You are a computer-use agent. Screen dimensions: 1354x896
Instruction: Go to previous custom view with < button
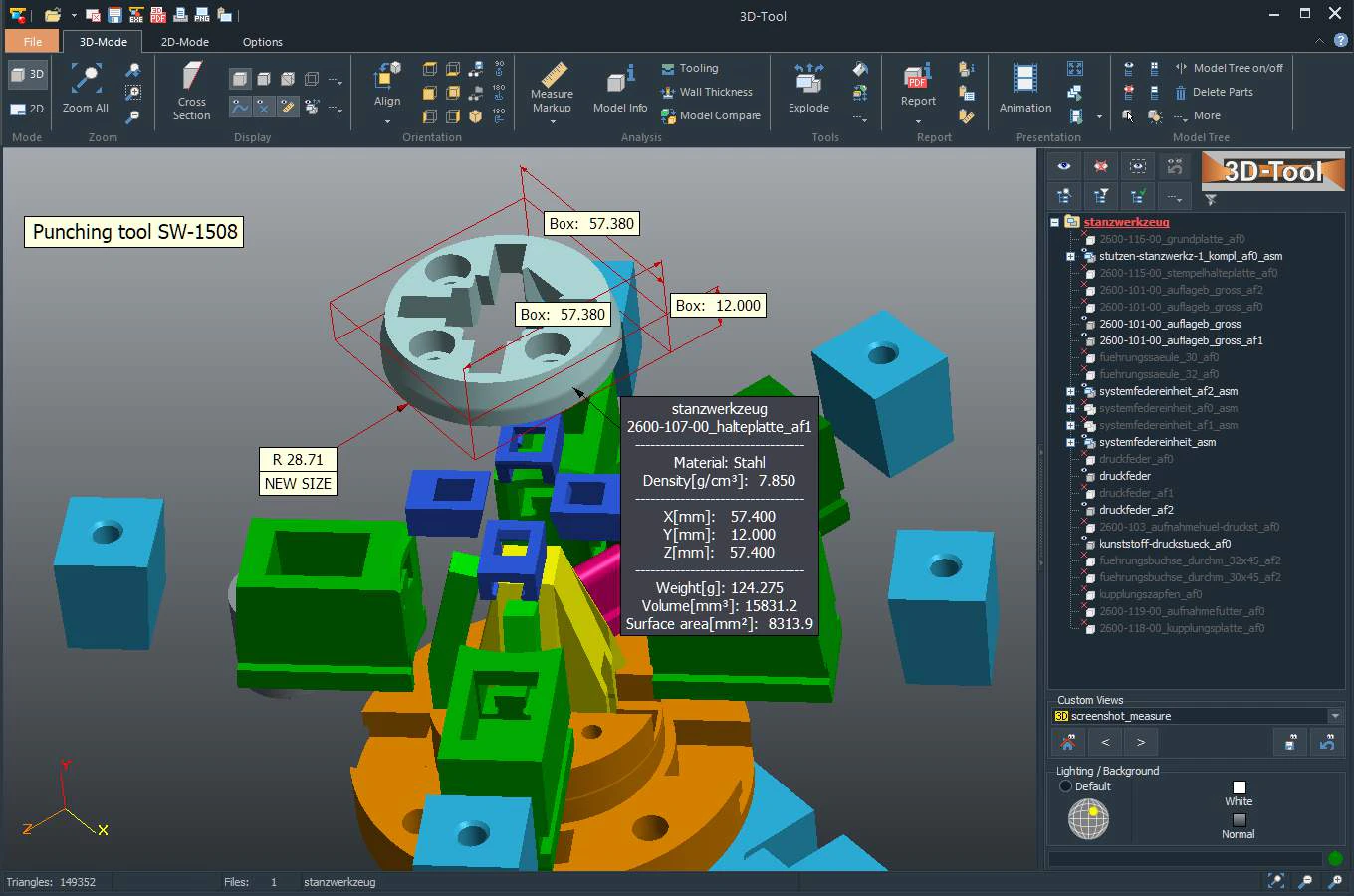pos(1104,742)
